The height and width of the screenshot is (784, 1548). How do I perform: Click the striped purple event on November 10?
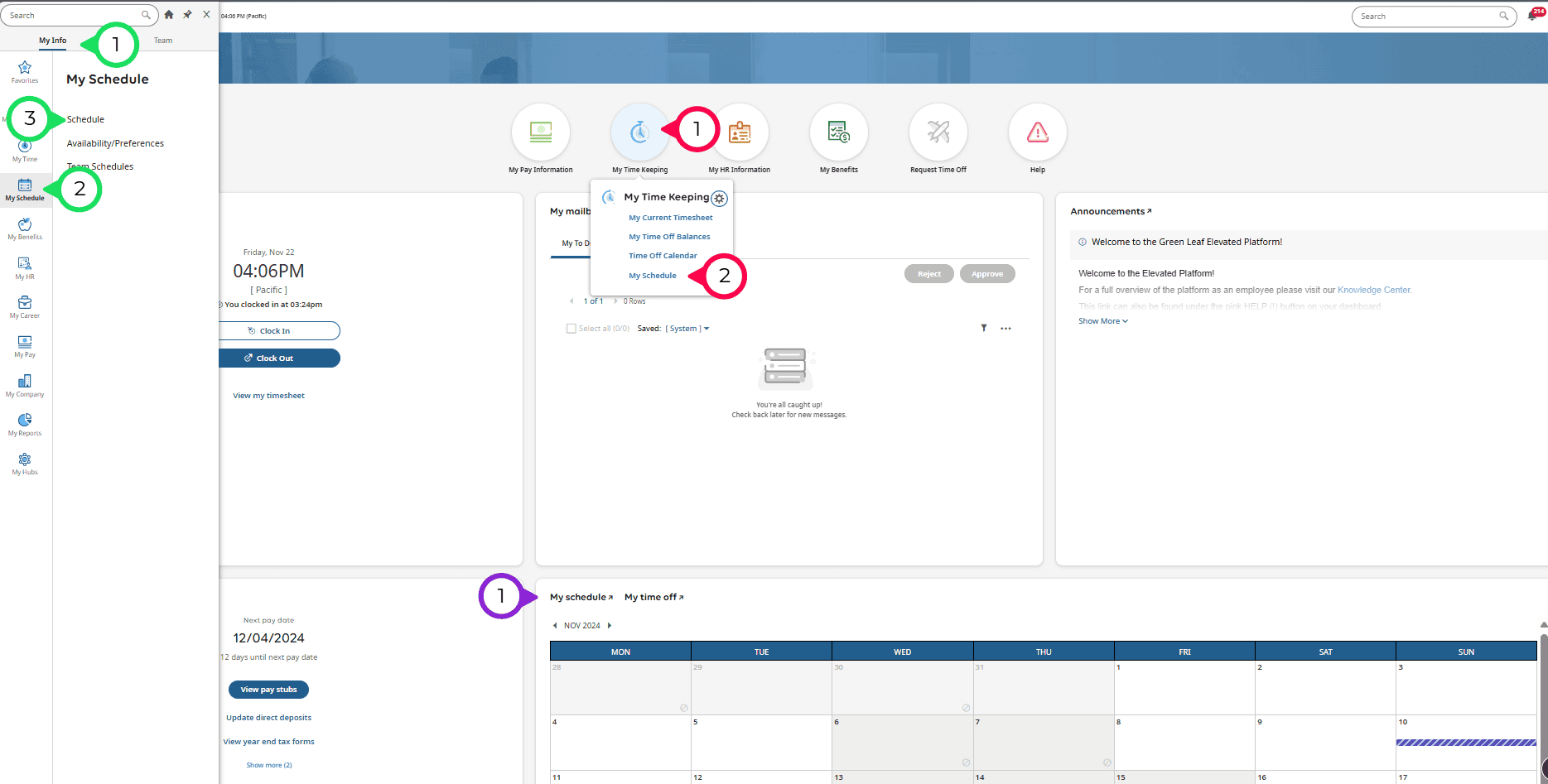point(1466,743)
